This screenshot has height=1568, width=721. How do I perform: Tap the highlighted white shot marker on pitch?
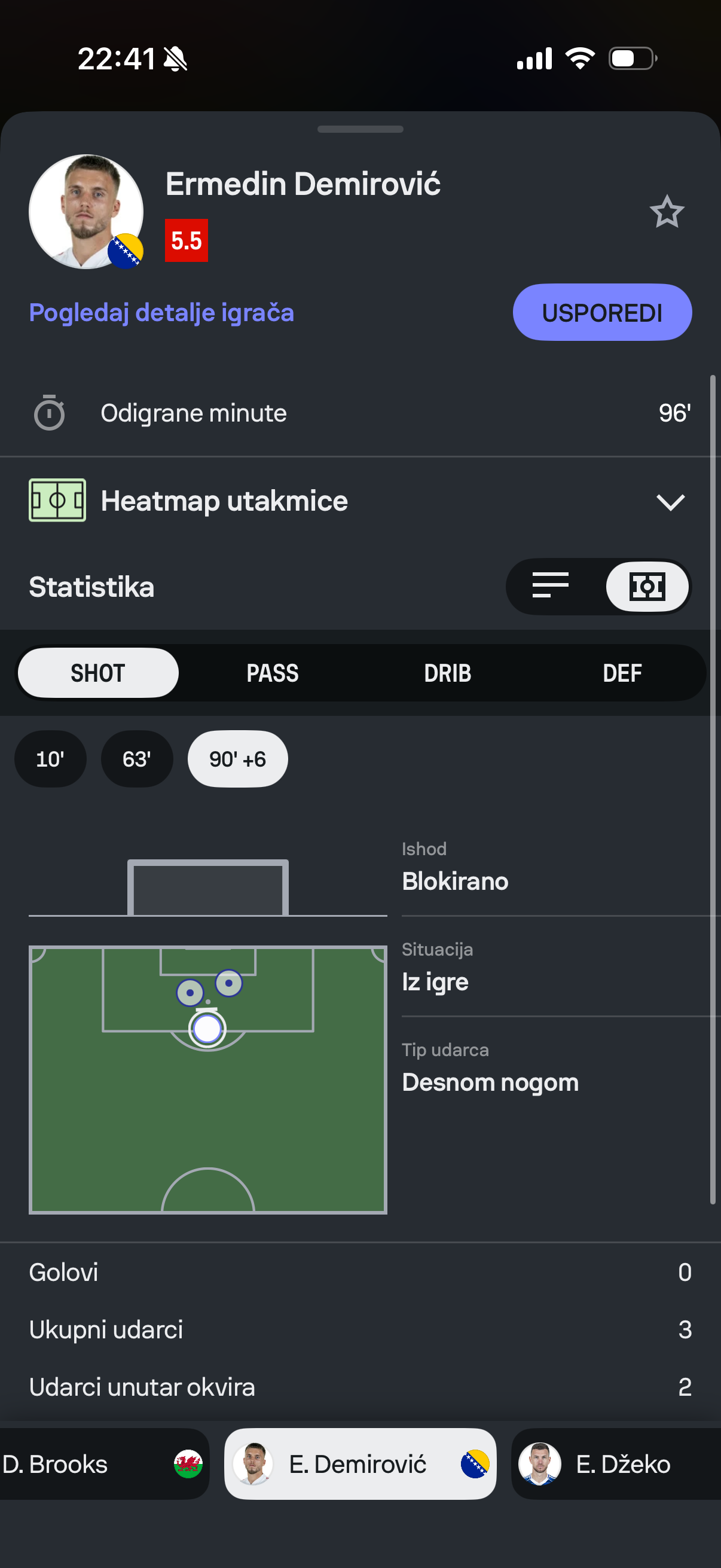[x=207, y=1029]
